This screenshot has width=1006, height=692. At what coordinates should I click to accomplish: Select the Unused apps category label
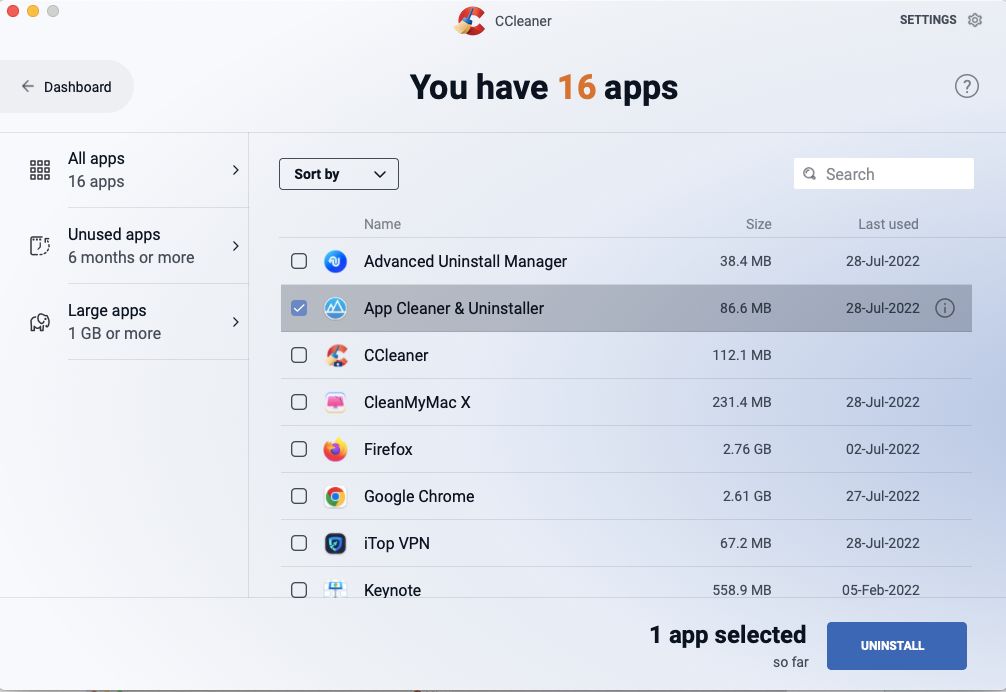[114, 234]
